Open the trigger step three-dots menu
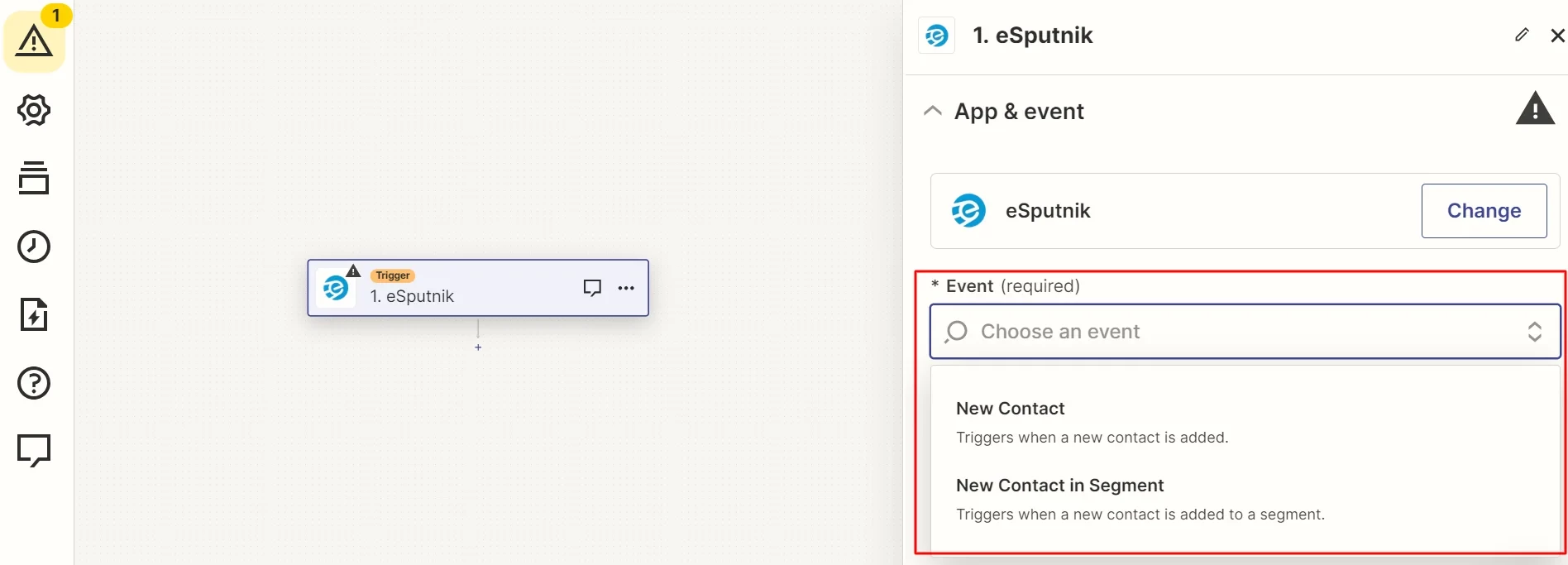 click(x=626, y=288)
